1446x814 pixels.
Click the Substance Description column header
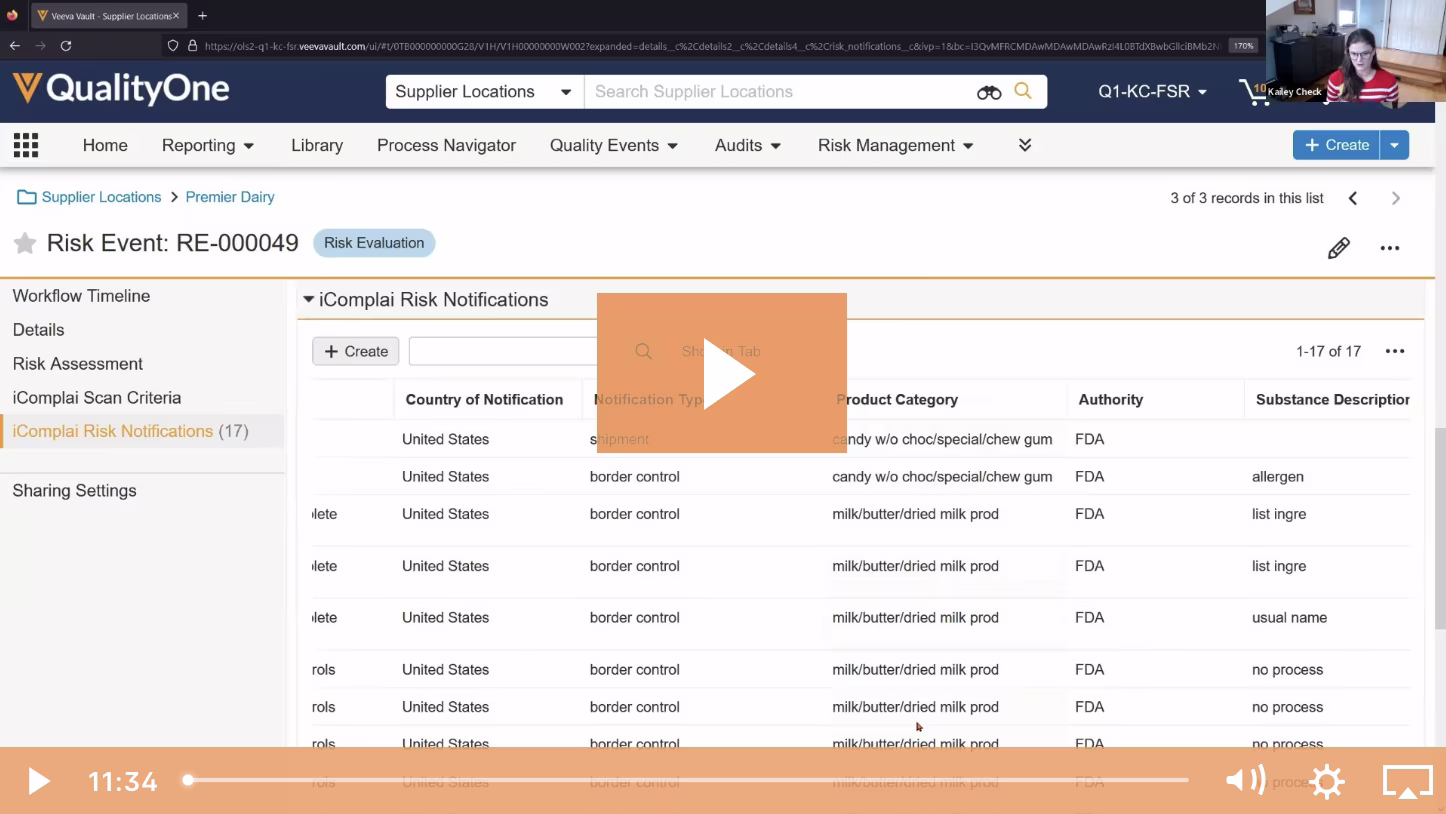point(1333,399)
